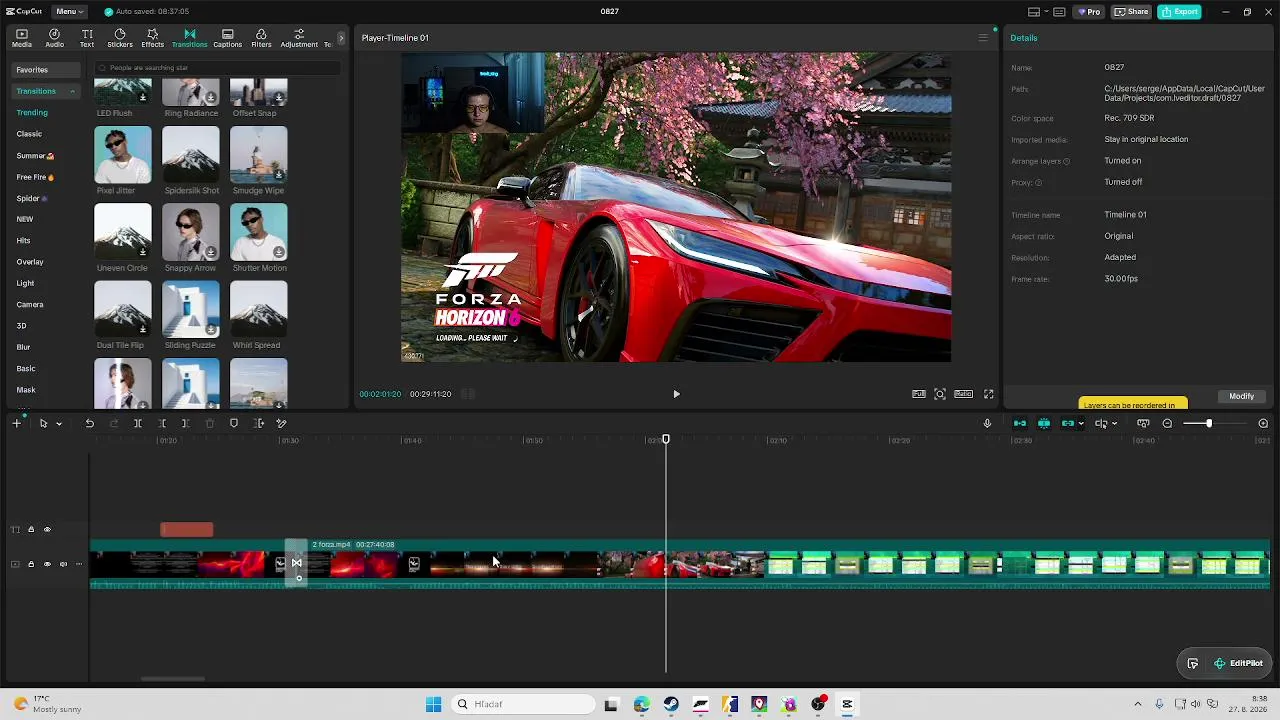Select the Classic transitions category
Viewport: 1280px width, 720px height.
click(29, 134)
